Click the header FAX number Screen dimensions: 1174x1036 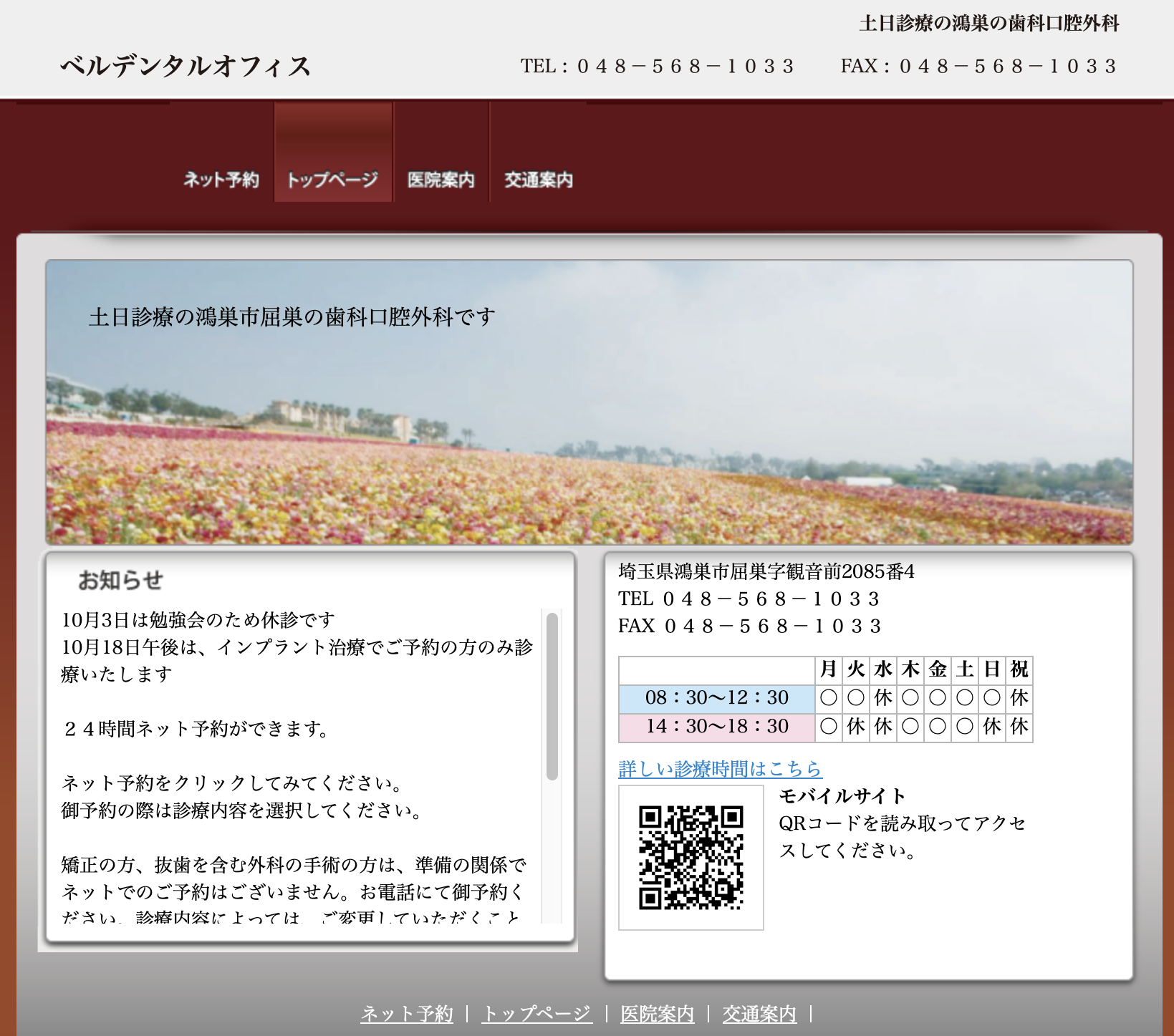coord(978,67)
